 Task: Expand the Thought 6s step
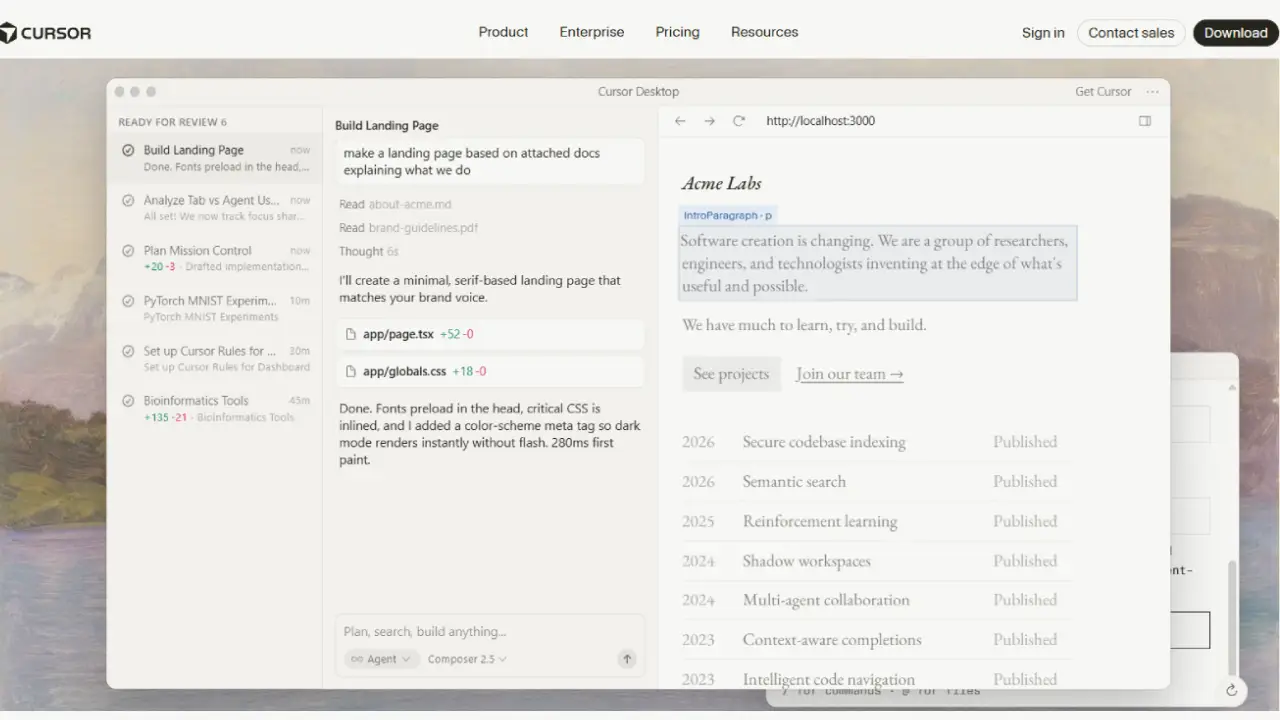point(369,252)
